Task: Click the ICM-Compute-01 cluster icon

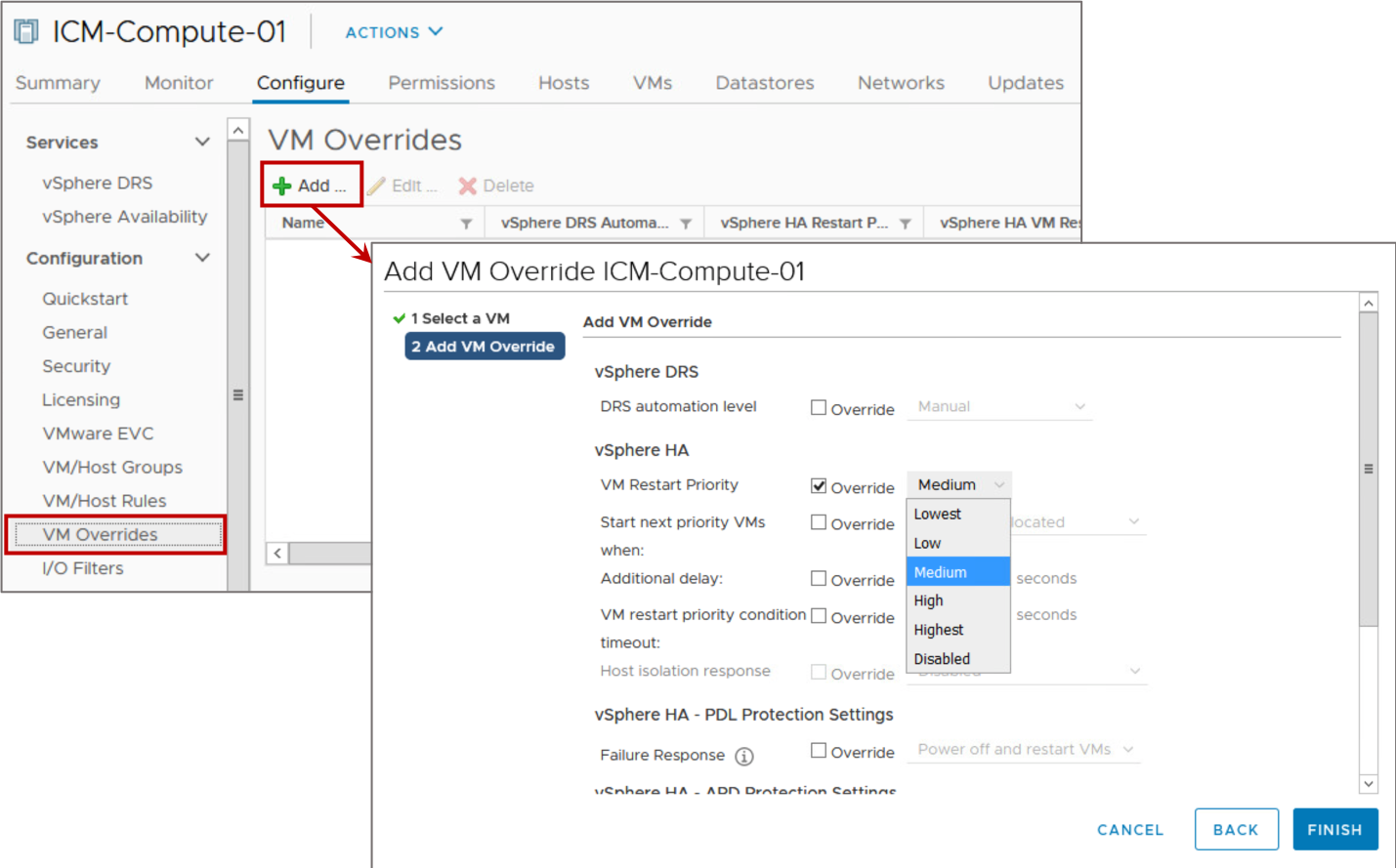Action: [26, 32]
